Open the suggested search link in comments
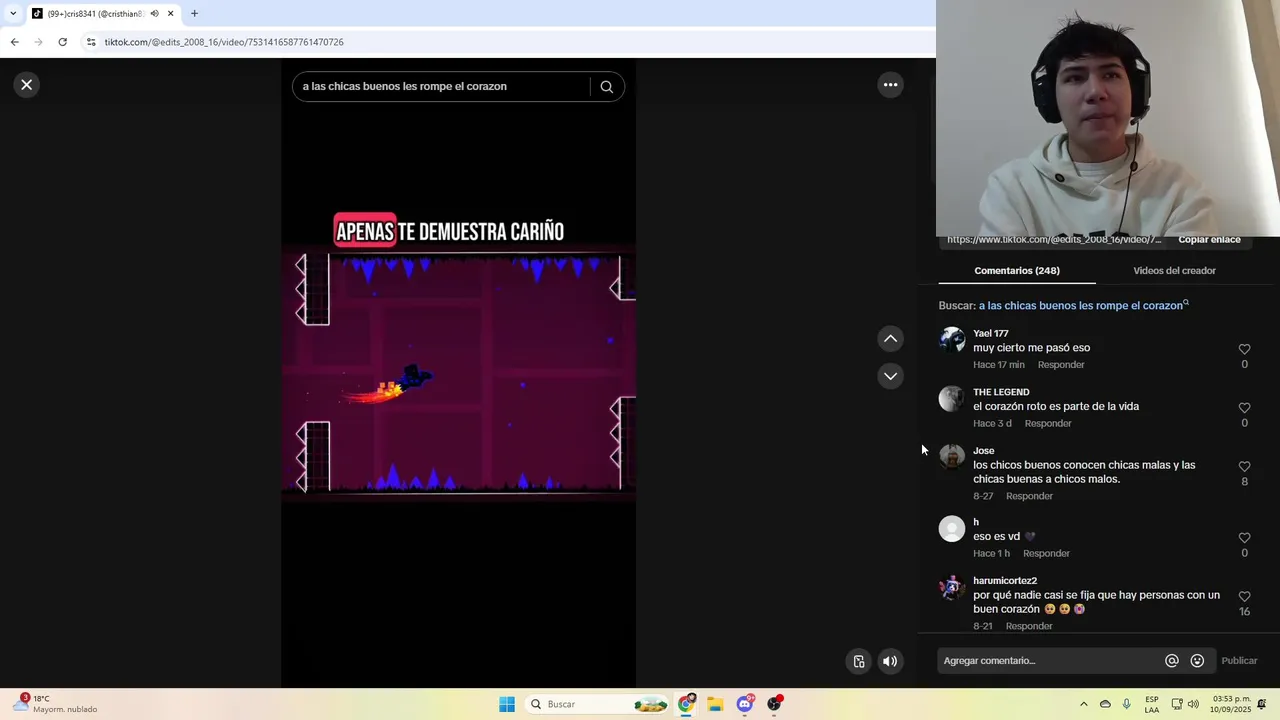1280x720 pixels. click(1083, 306)
